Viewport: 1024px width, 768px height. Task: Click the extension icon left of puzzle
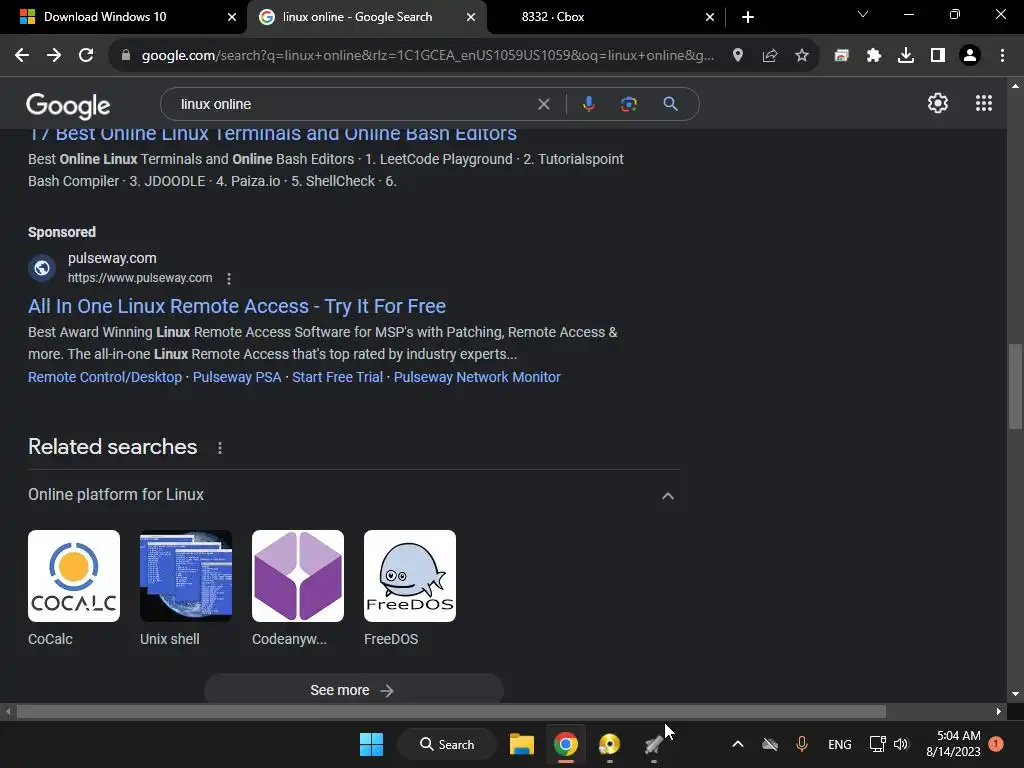(x=841, y=56)
